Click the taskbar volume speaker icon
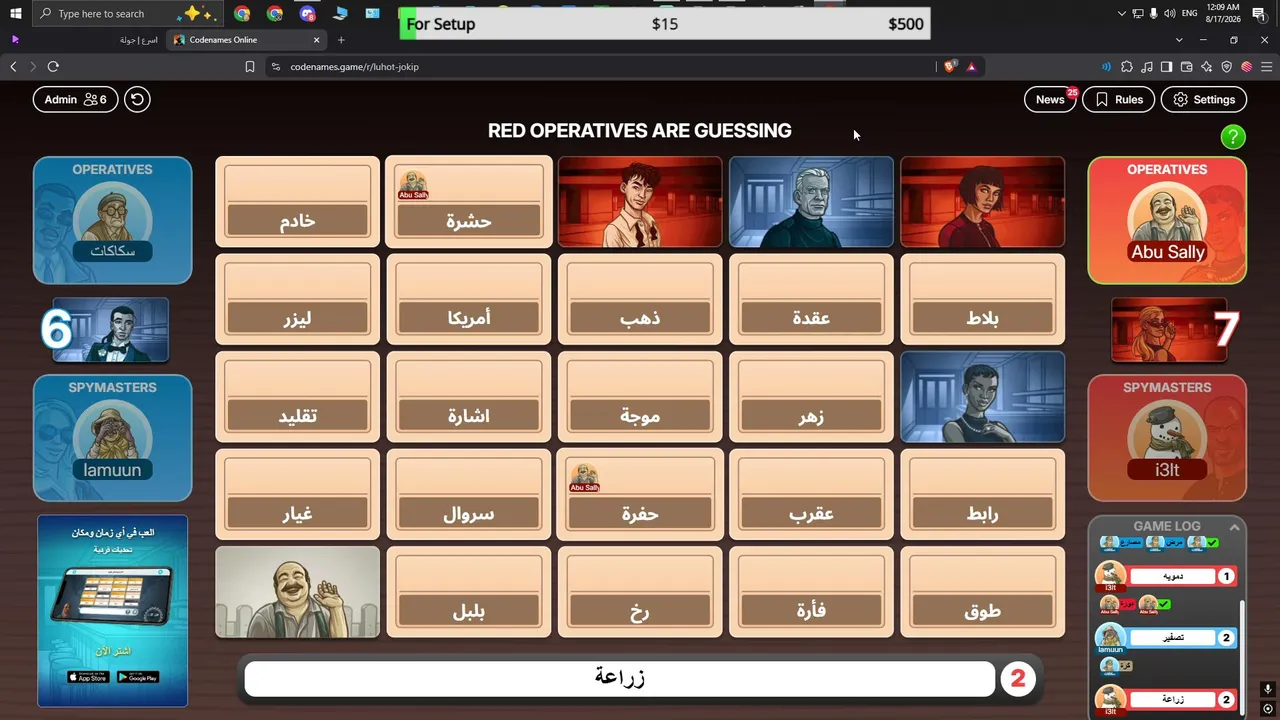The width and height of the screenshot is (1280, 720). coord(1169,14)
